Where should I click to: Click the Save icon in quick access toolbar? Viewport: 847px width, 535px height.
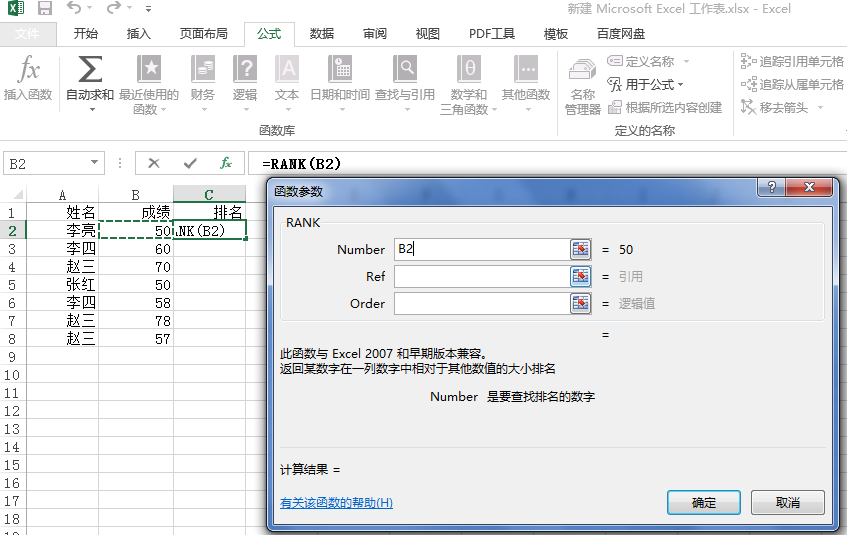(x=45, y=8)
